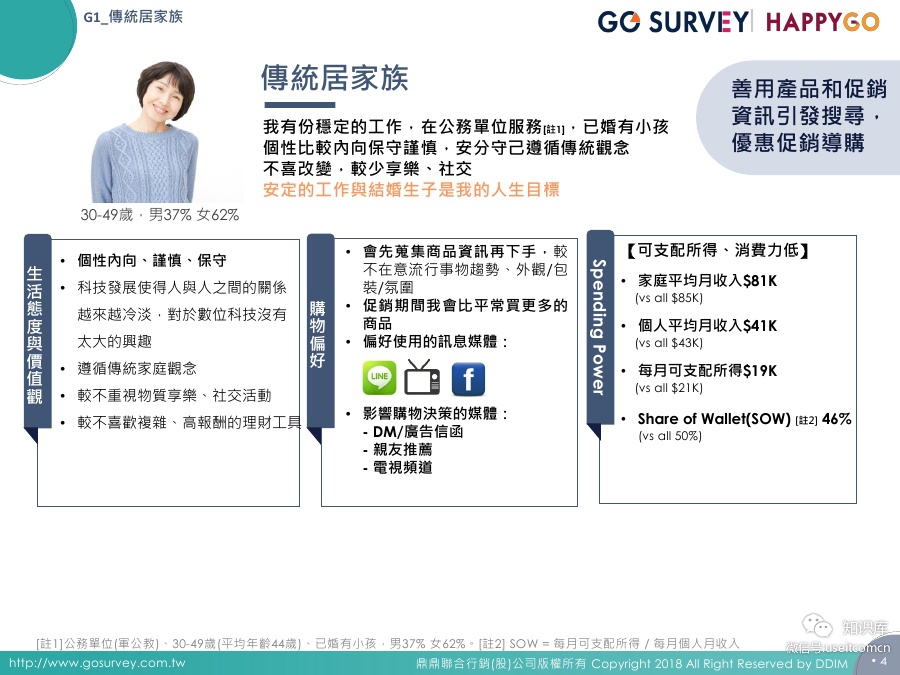The height and width of the screenshot is (675, 900).
Task: Click the HAPPYGO logo
Action: [x=822, y=22]
